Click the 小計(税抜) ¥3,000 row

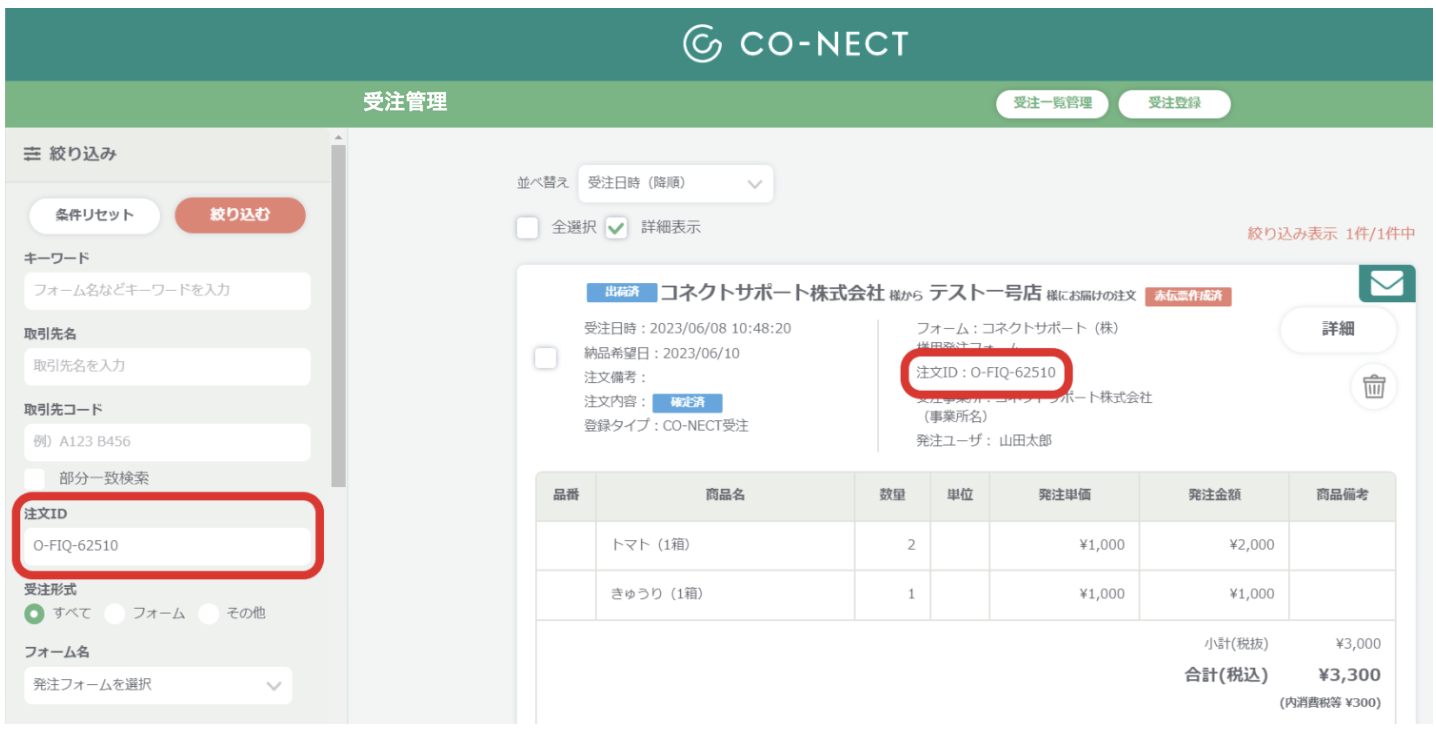(x=1292, y=644)
